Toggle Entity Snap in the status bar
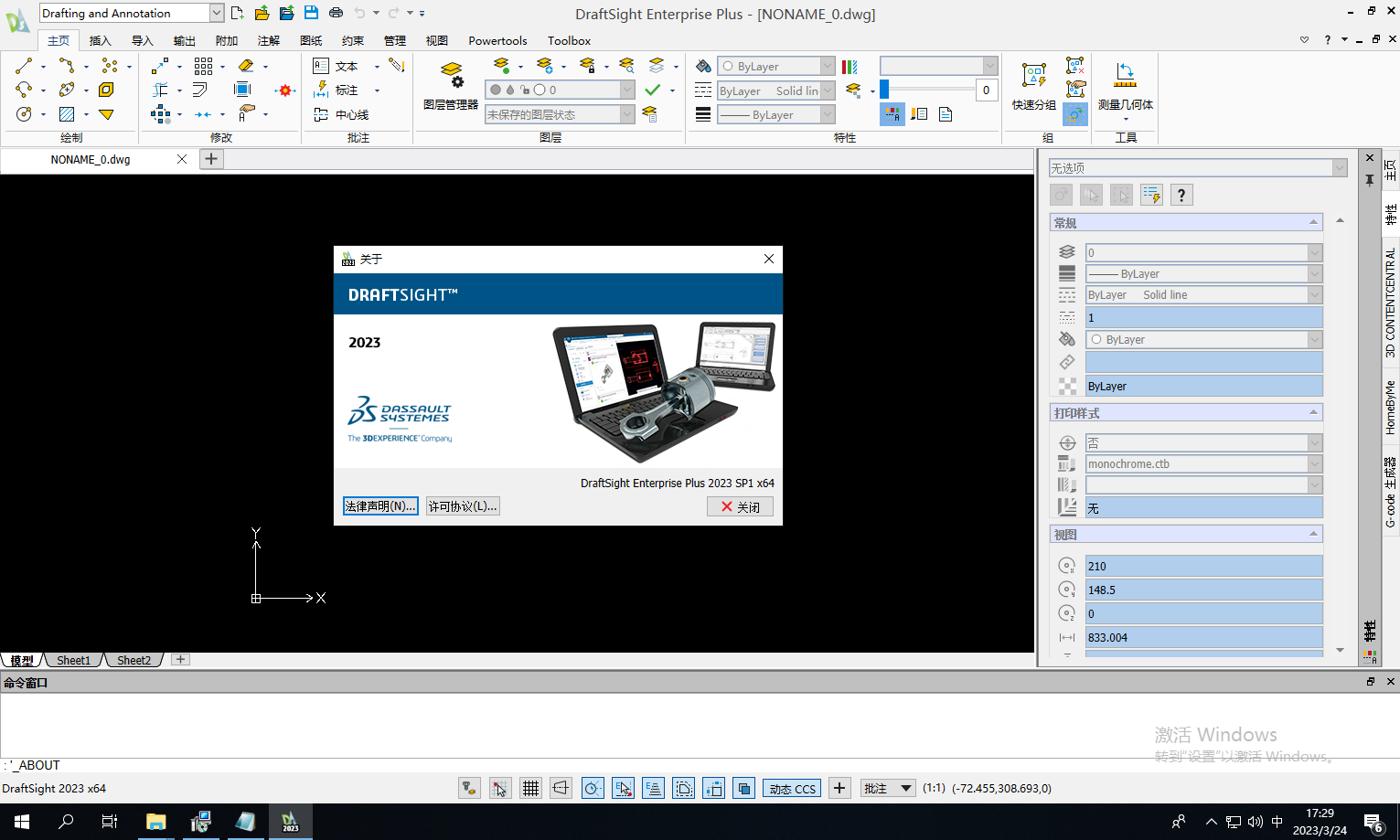Screen dimensions: 1400x840 pos(623,788)
